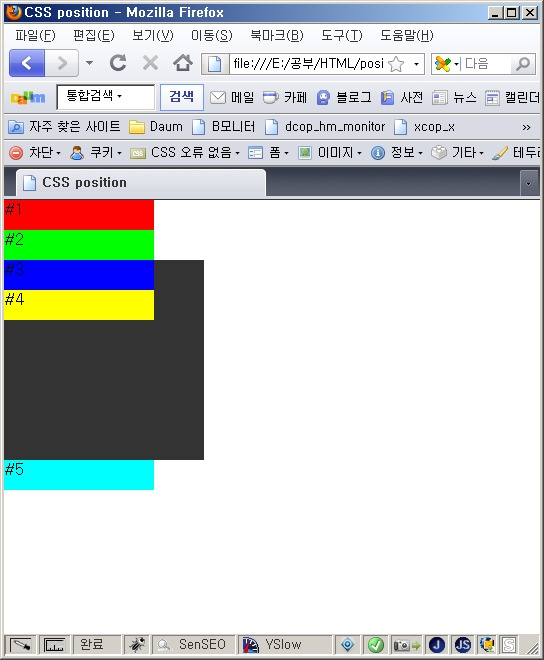This screenshot has height=660, width=544.
Task: Click the file URL address field
Action: click(x=307, y=64)
